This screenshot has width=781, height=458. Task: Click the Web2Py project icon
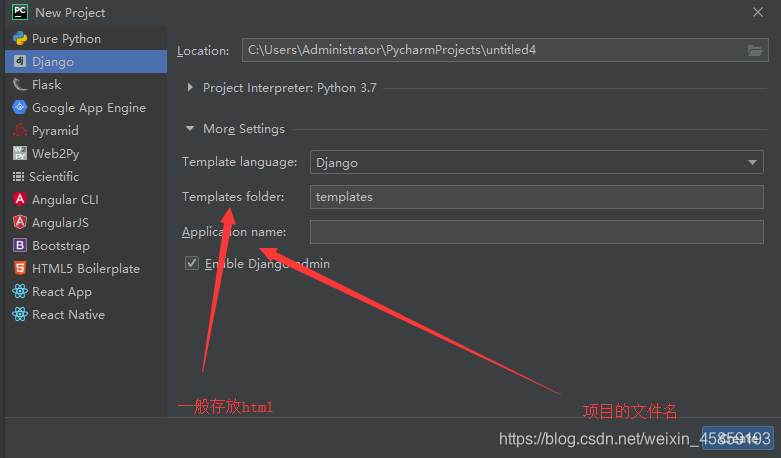click(x=20, y=153)
